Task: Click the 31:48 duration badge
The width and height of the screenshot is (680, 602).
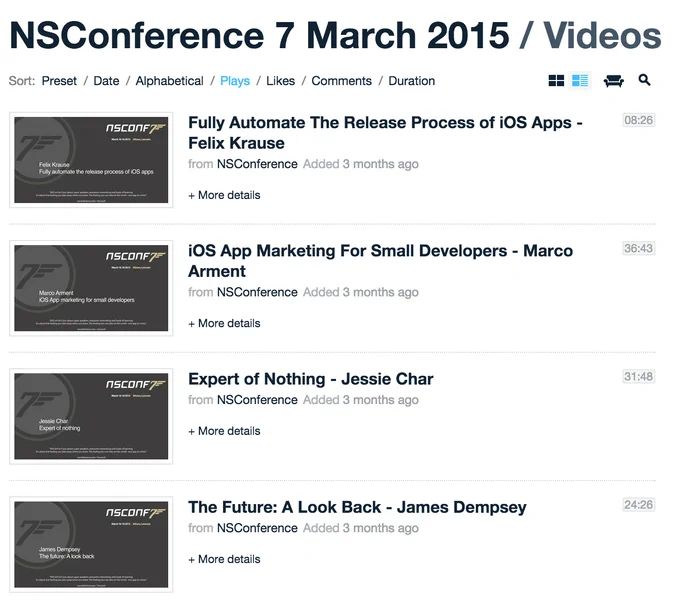Action: point(638,376)
